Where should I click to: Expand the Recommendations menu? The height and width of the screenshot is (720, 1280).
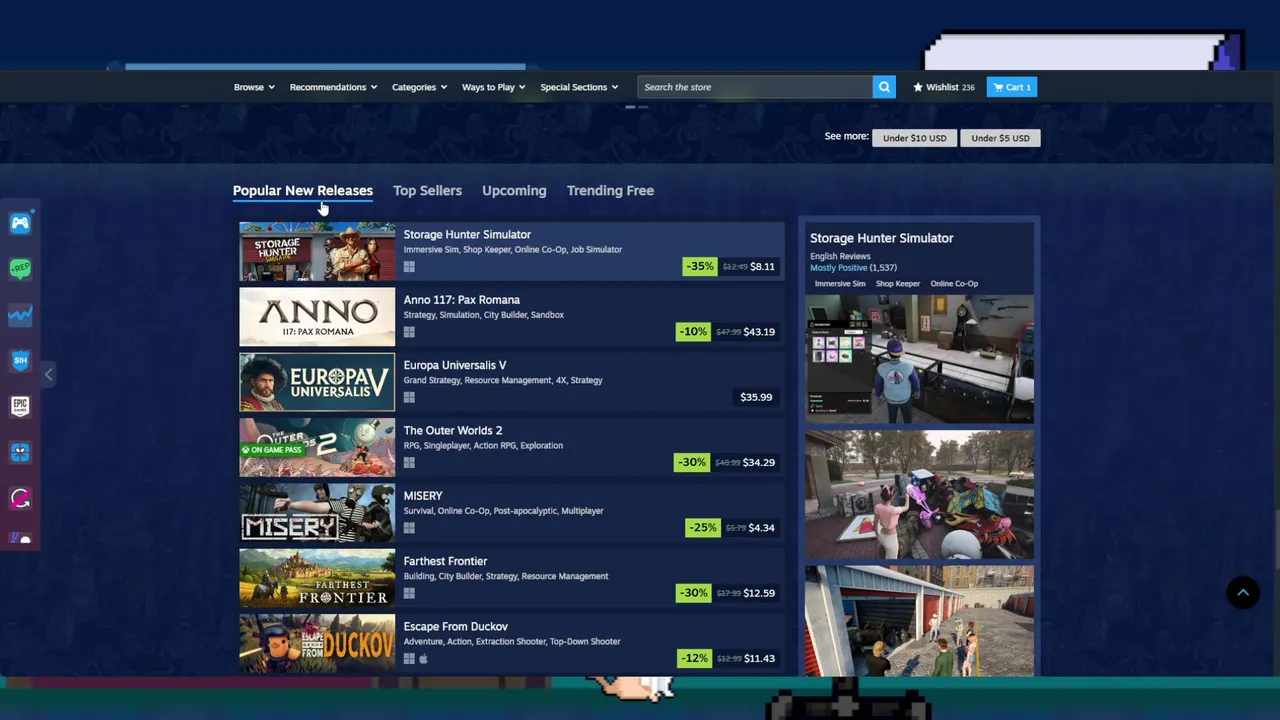[x=333, y=87]
